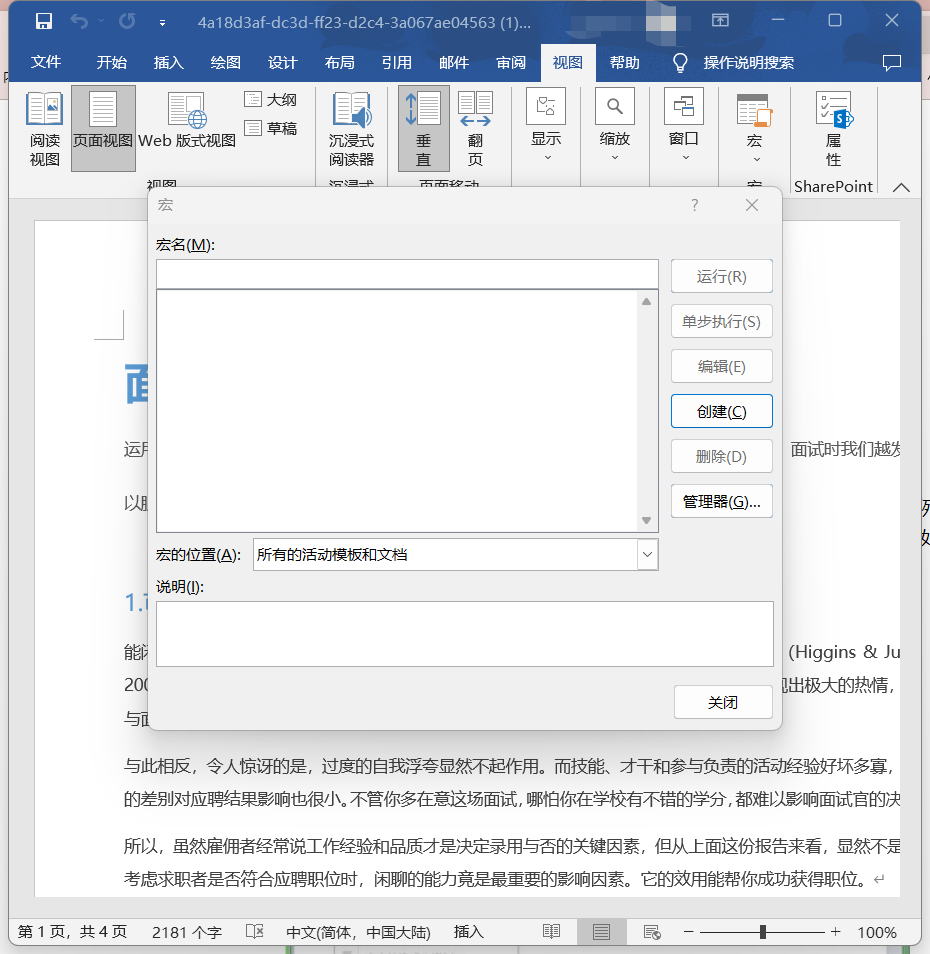Click the zoom slider handle
The image size is (930, 954).
point(763,932)
